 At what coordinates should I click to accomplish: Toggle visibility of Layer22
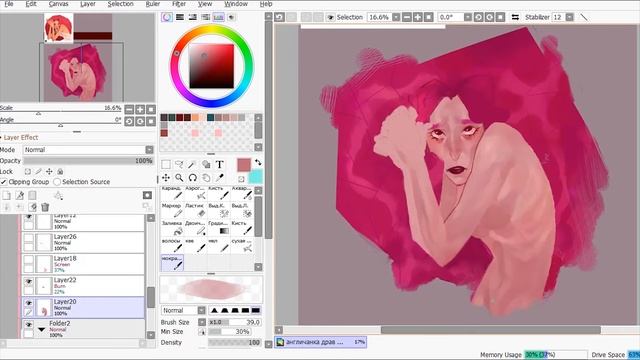click(x=29, y=282)
